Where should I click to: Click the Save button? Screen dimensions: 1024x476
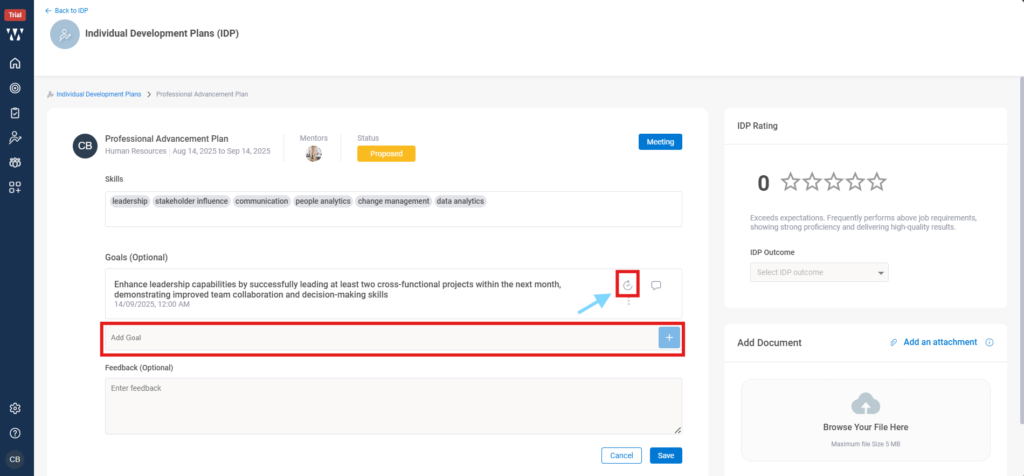[x=665, y=455]
